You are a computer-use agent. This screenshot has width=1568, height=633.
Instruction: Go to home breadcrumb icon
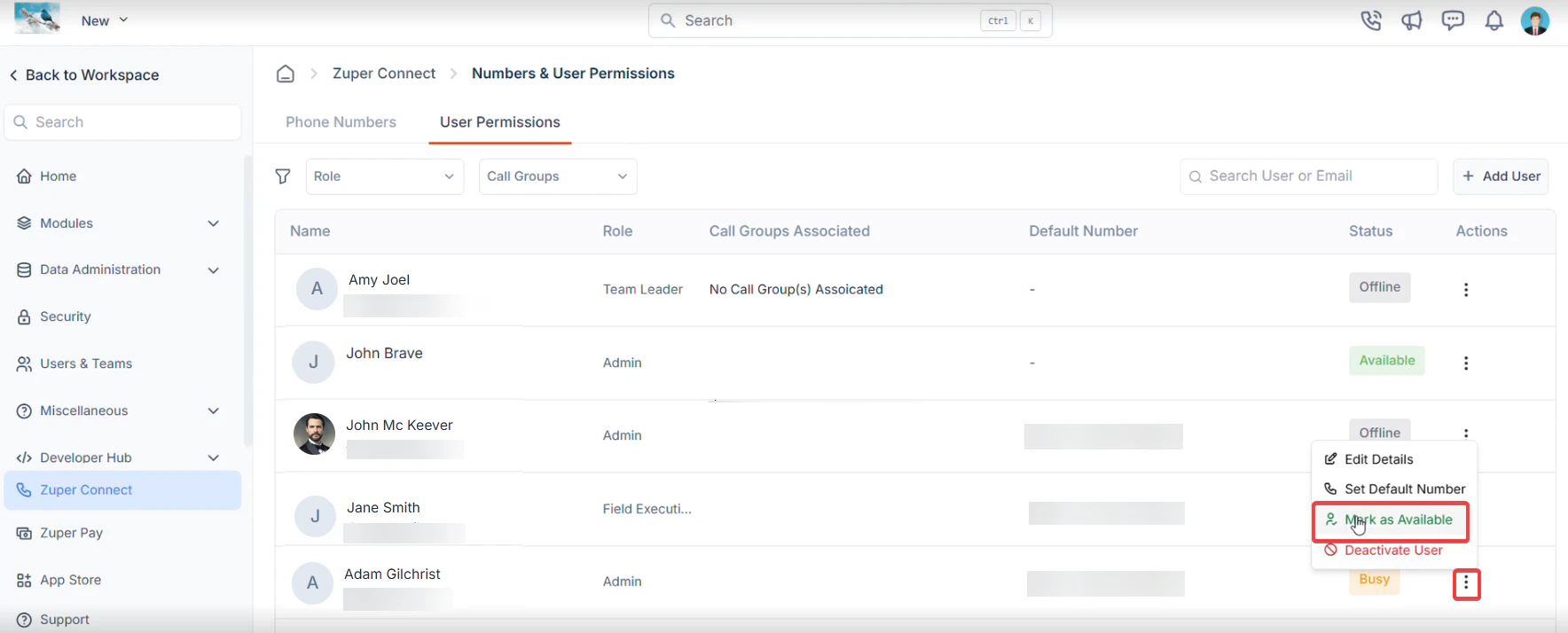(x=286, y=74)
